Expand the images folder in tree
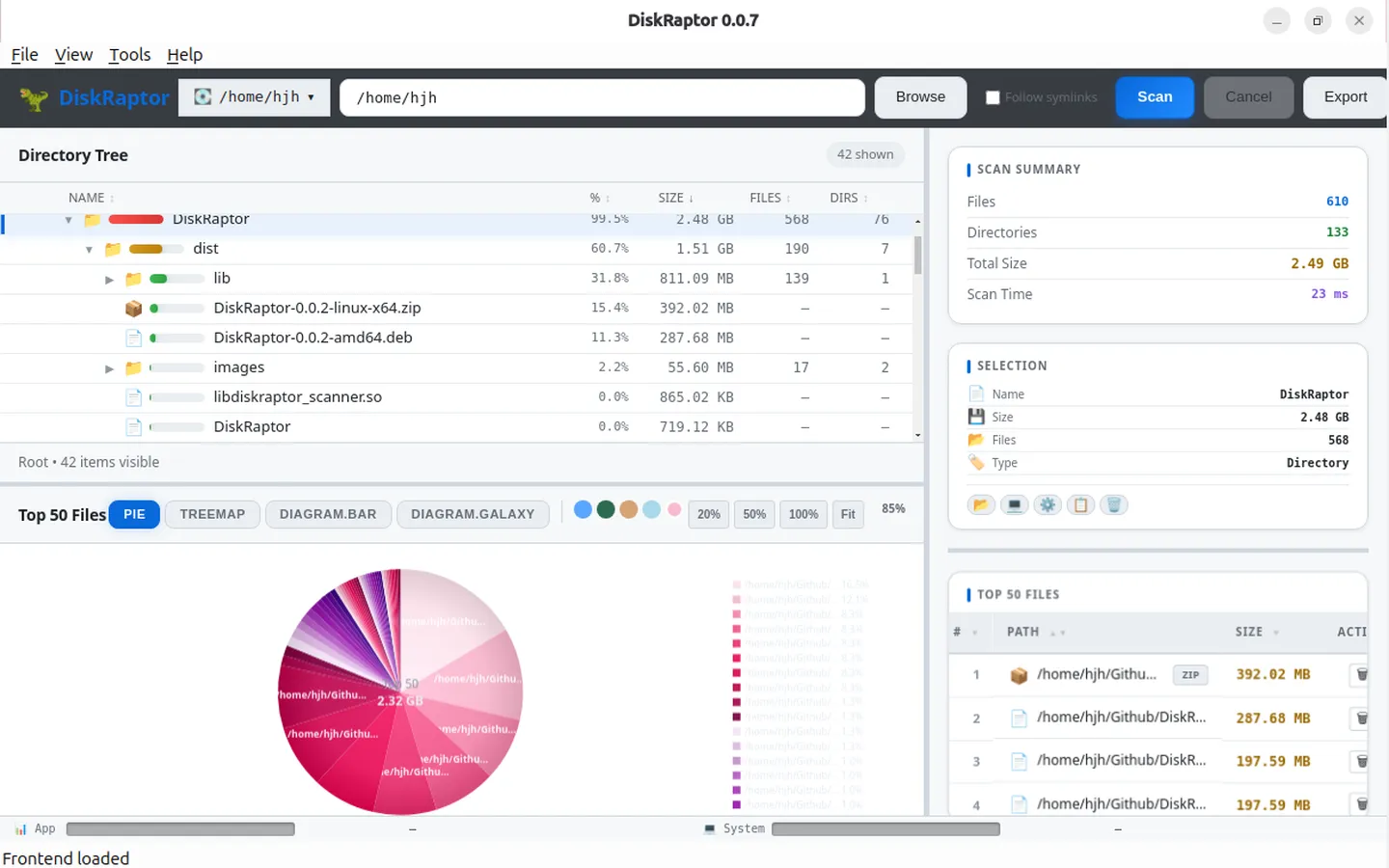Screen dimensions: 1389x868 (109, 368)
